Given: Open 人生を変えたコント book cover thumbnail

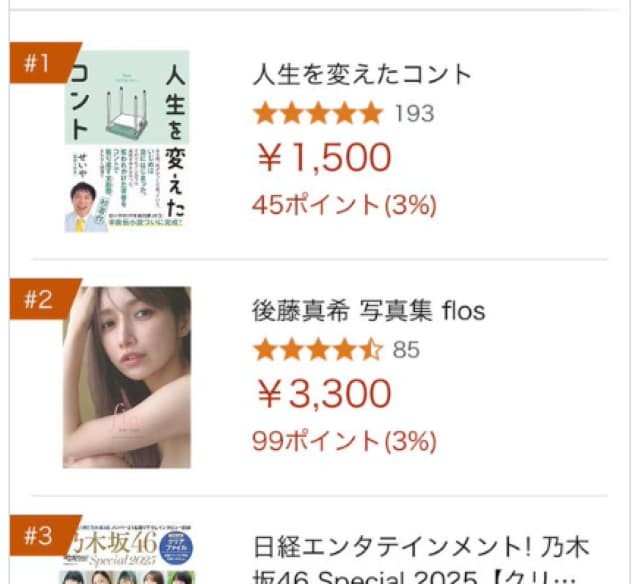Looking at the screenshot, I should click(127, 141).
